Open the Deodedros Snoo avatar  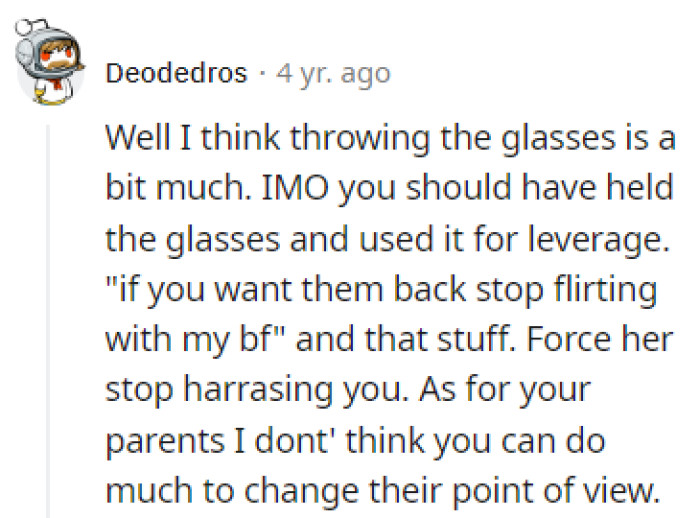pyautogui.click(x=50, y=63)
